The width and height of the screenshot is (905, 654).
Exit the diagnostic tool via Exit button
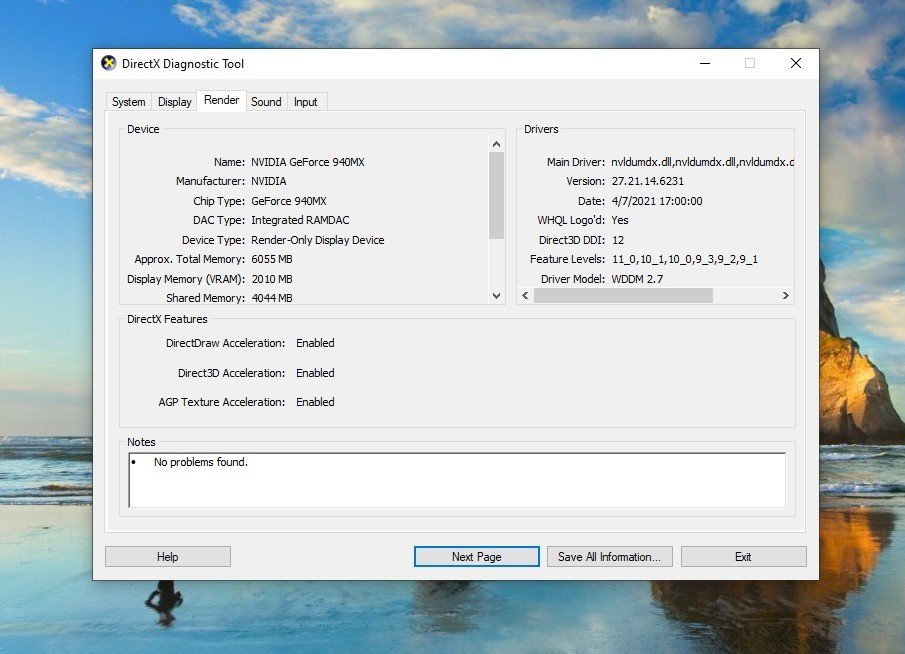(x=743, y=557)
